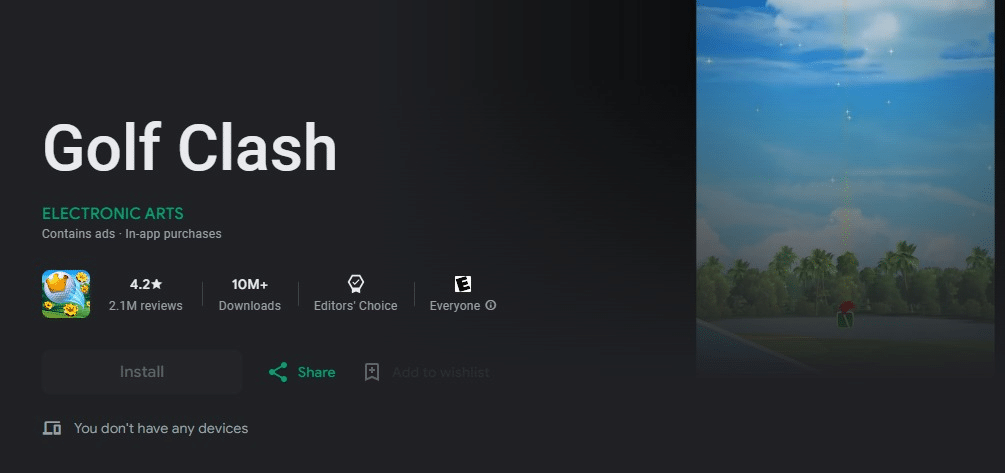Click the Add to wishlist text
1005x473 pixels.
click(441, 372)
